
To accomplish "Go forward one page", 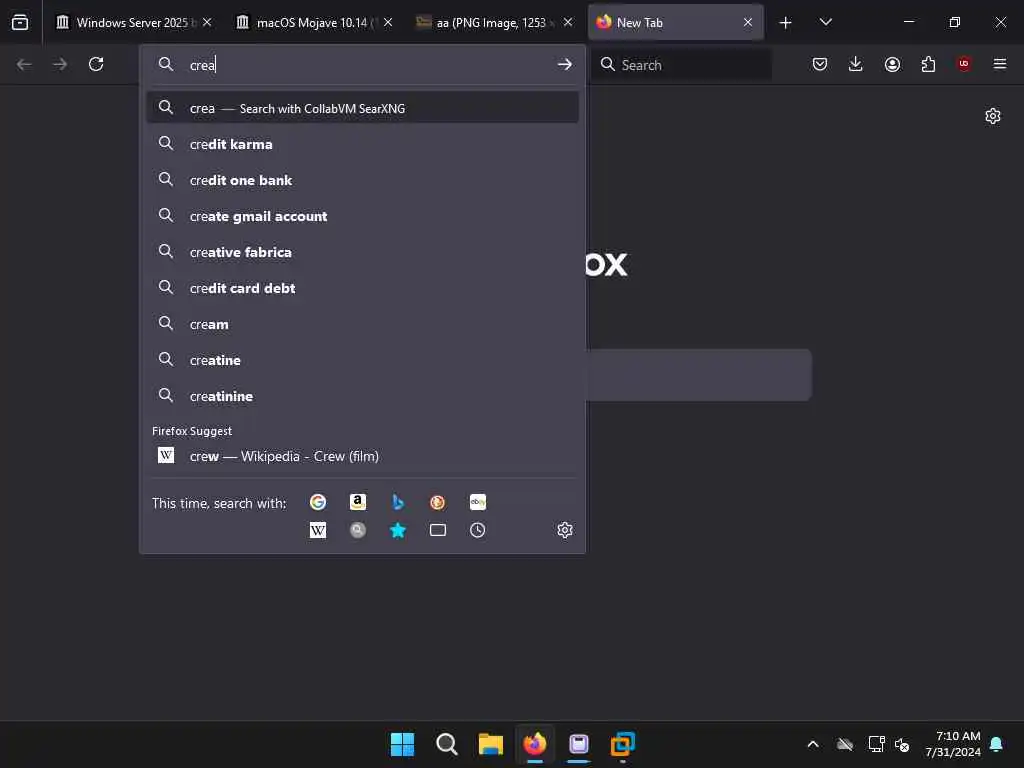I will click(x=60, y=64).
